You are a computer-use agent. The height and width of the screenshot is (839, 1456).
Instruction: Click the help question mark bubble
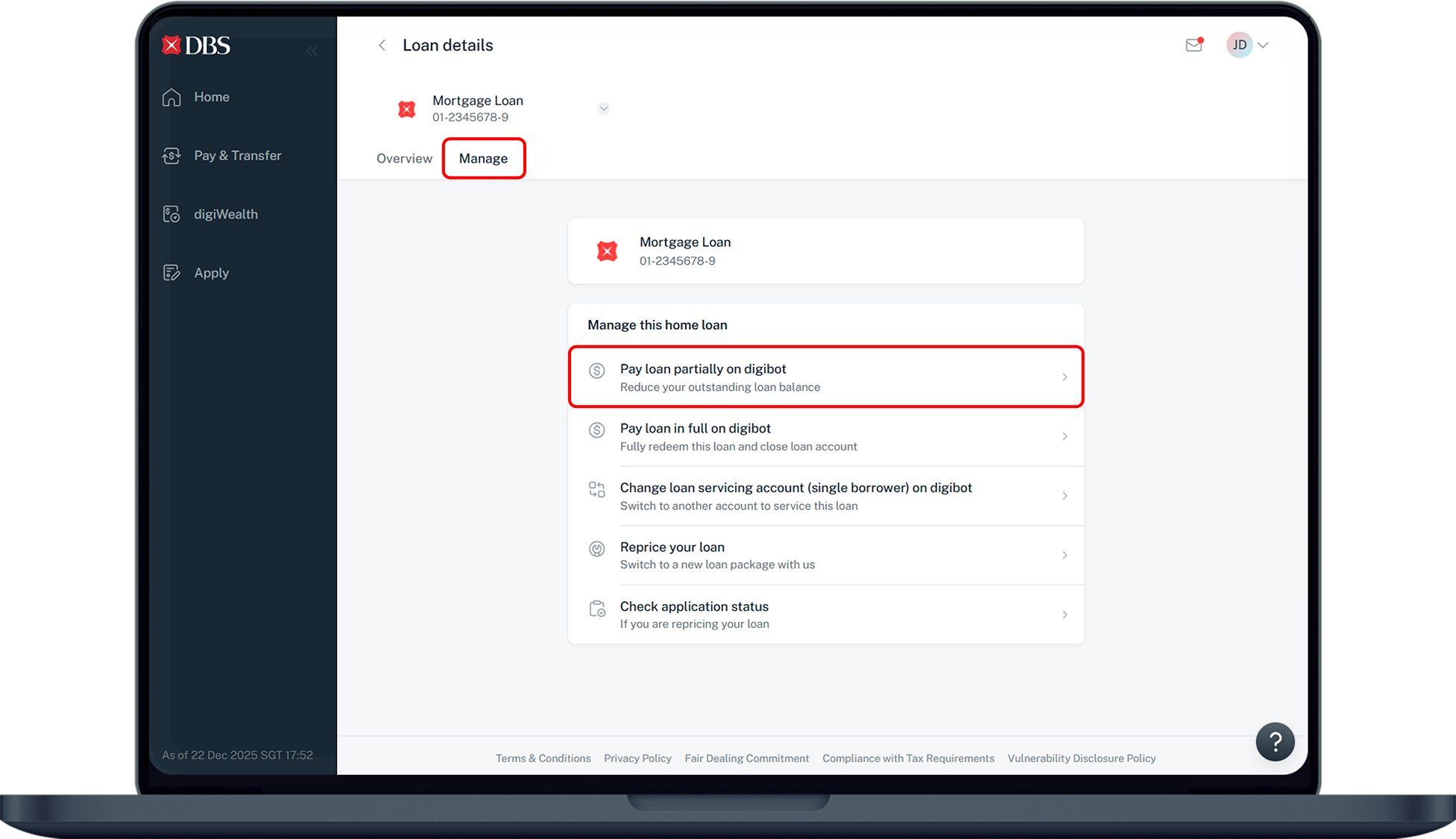[x=1275, y=741]
